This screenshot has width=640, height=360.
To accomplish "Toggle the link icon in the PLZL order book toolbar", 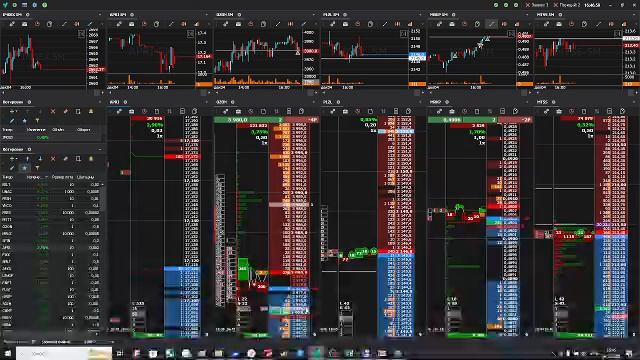I will point(332,111).
